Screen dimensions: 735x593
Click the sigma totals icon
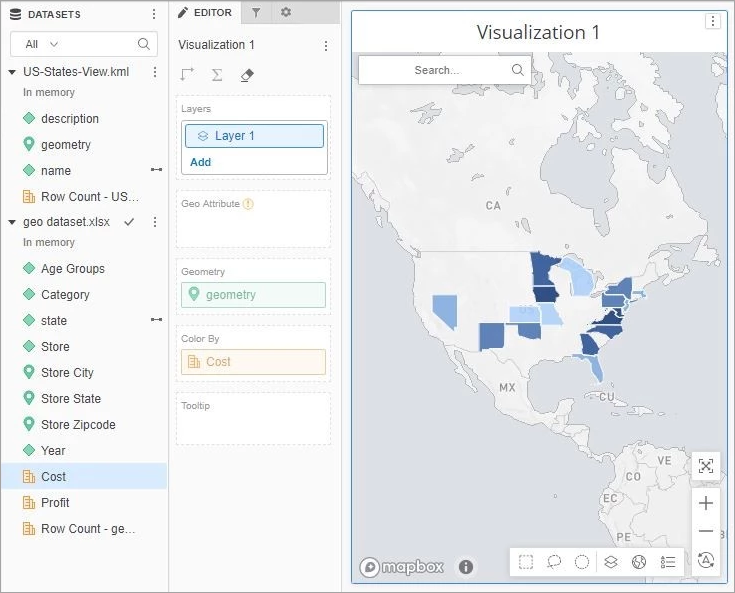click(x=217, y=75)
